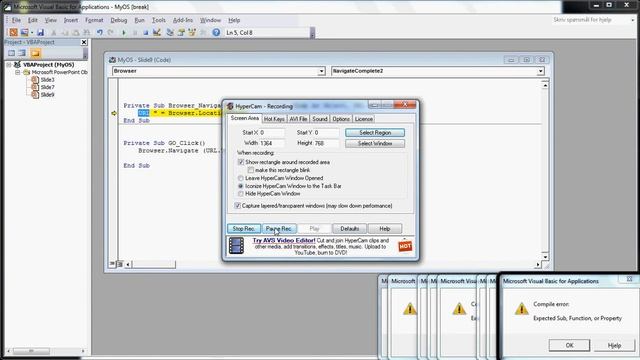
Task: Select Slide7 in the project tree
Action: point(47,87)
